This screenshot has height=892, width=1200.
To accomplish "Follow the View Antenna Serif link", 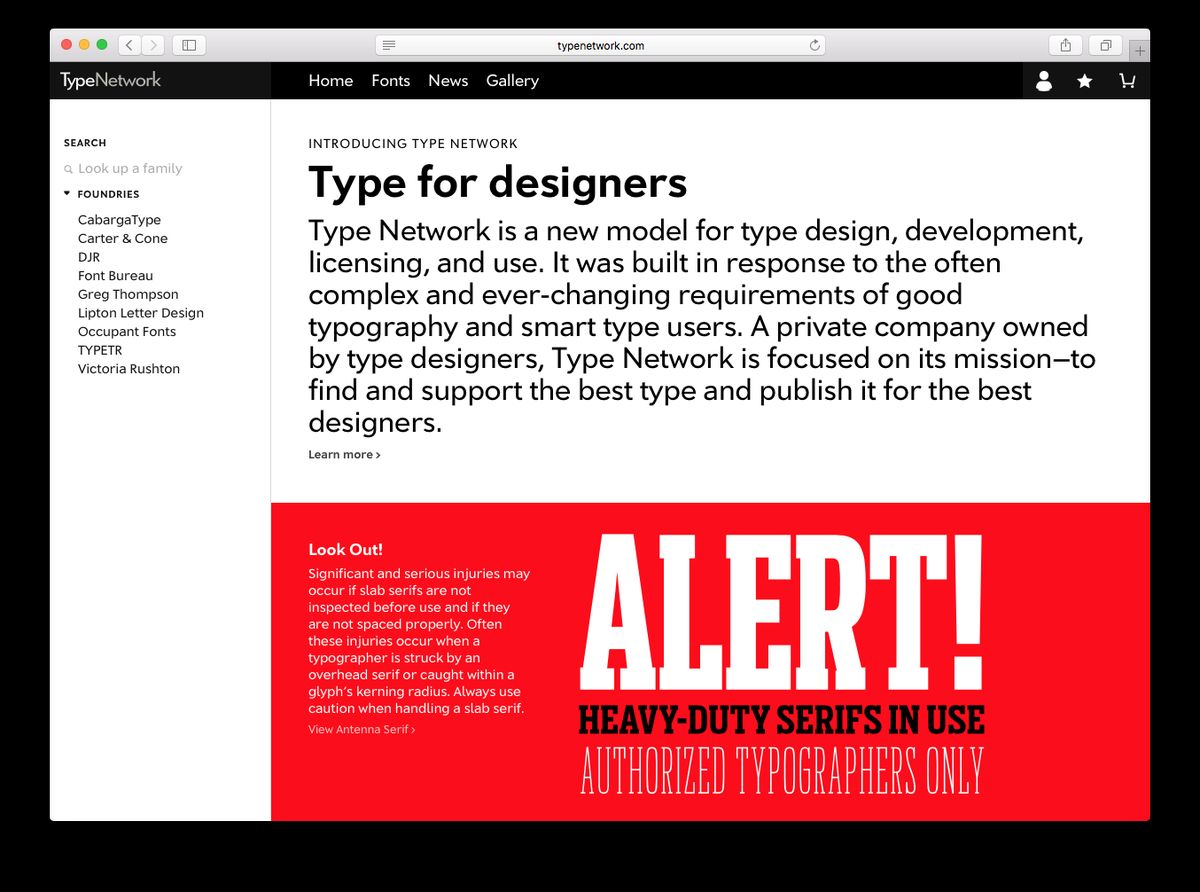I will (361, 730).
